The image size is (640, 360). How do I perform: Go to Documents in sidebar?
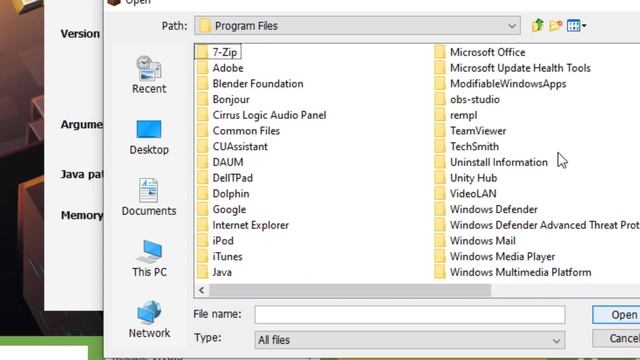(149, 197)
